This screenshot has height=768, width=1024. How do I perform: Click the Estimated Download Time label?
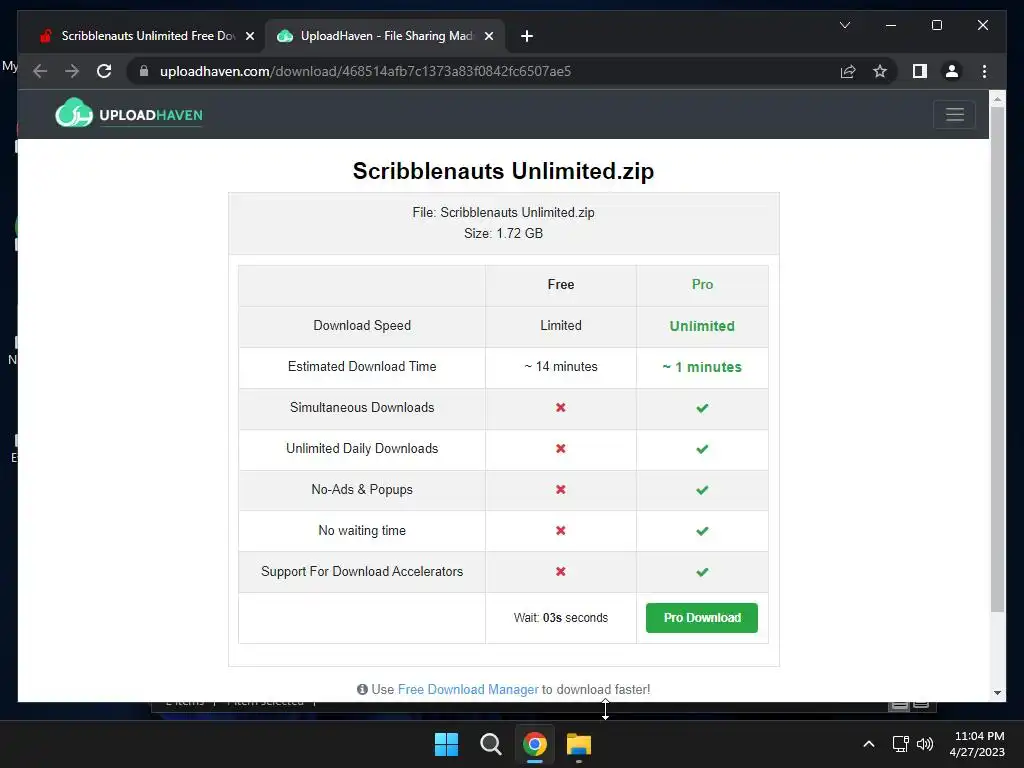coord(362,366)
